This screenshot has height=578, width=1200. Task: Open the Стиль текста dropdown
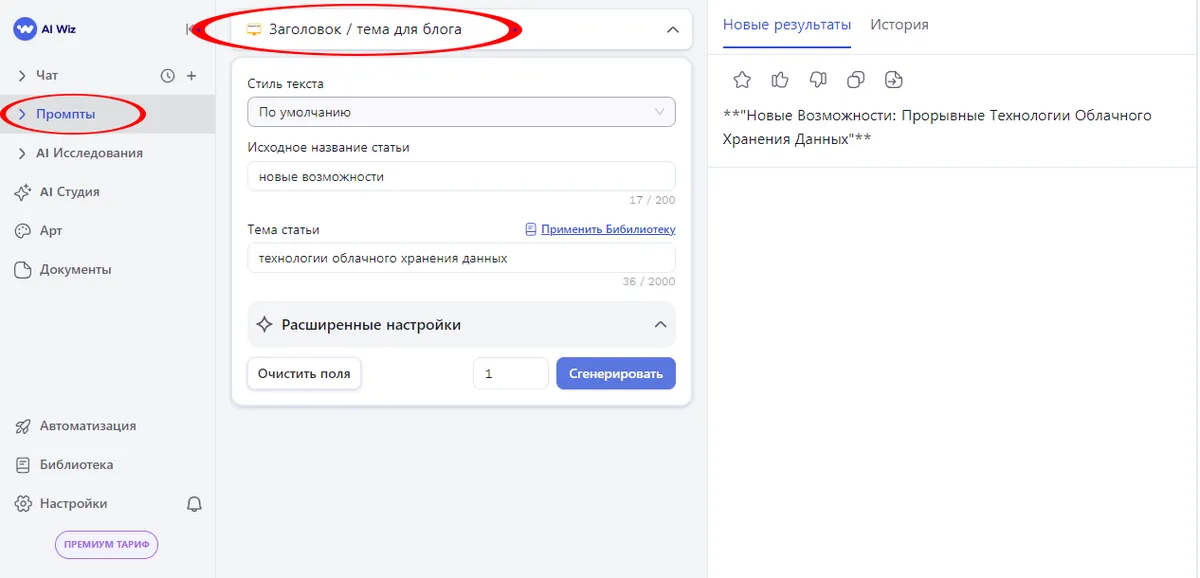tap(460, 111)
